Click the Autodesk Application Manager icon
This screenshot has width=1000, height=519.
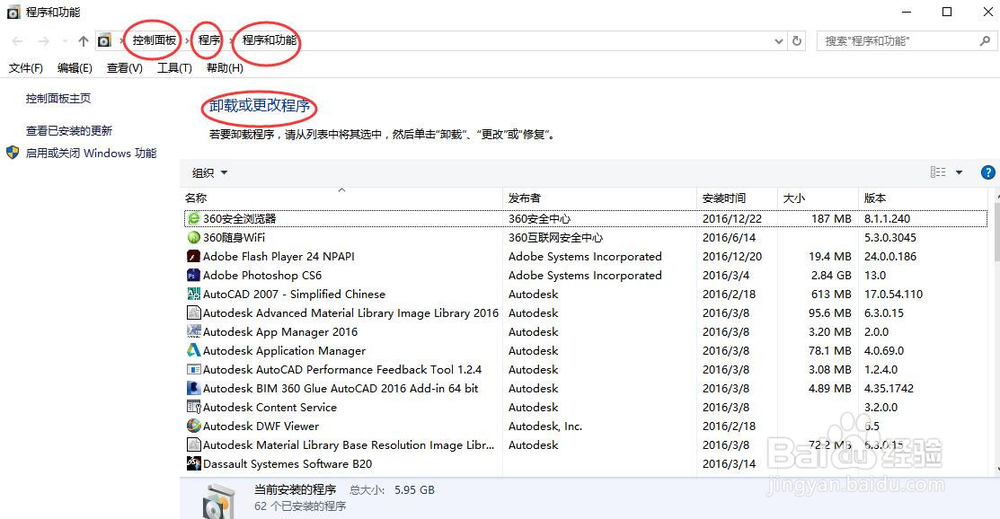click(194, 351)
